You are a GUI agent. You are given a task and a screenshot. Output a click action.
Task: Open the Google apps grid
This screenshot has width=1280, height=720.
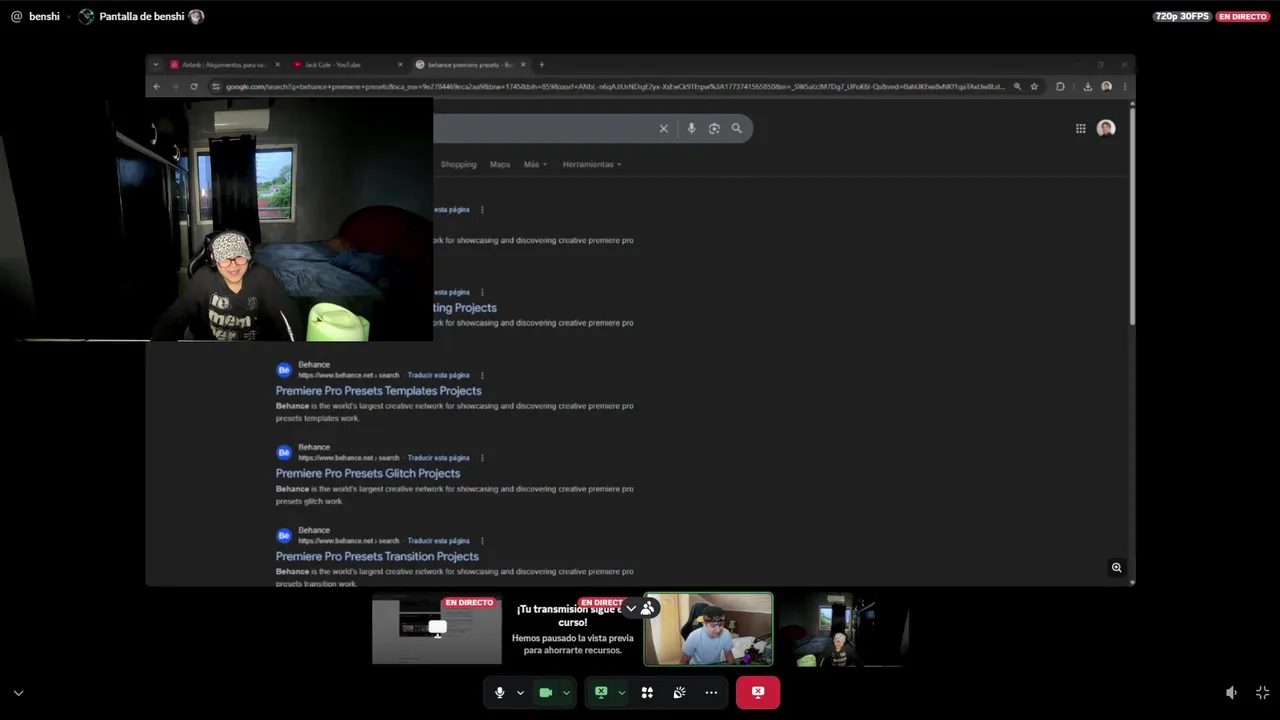coord(1081,128)
